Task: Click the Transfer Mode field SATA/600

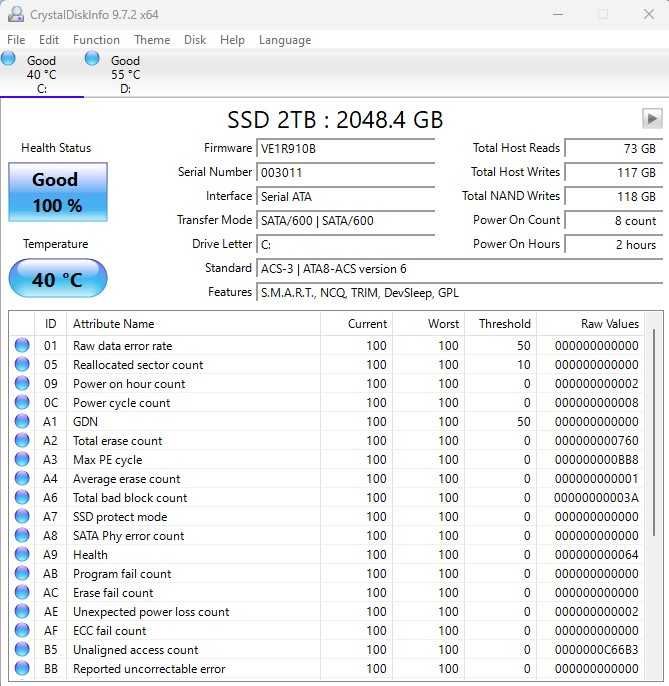Action: 346,220
